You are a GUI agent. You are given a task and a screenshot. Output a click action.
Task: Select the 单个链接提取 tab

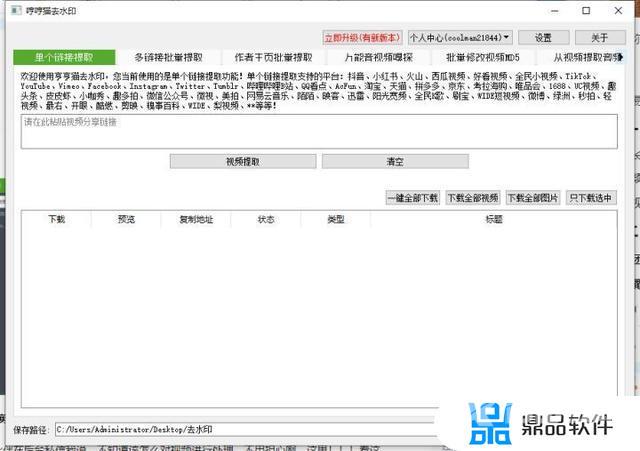click(x=64, y=57)
